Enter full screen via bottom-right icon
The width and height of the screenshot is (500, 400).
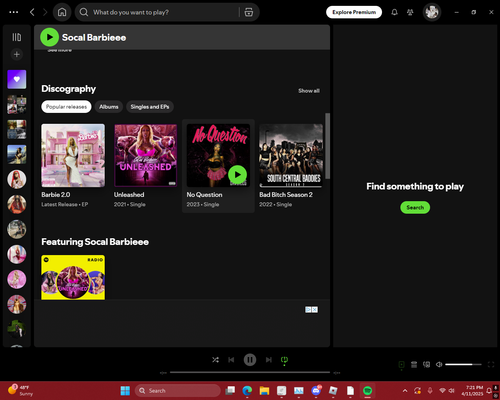click(x=491, y=364)
